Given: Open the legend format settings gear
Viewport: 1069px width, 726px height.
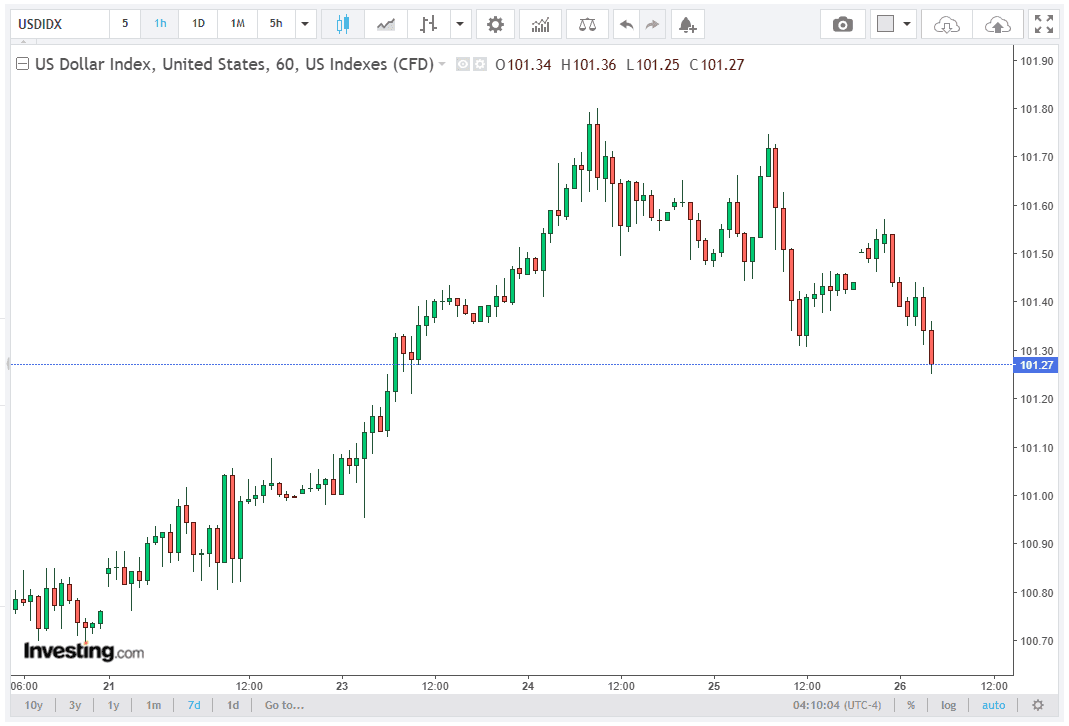Looking at the screenshot, I should (x=480, y=65).
